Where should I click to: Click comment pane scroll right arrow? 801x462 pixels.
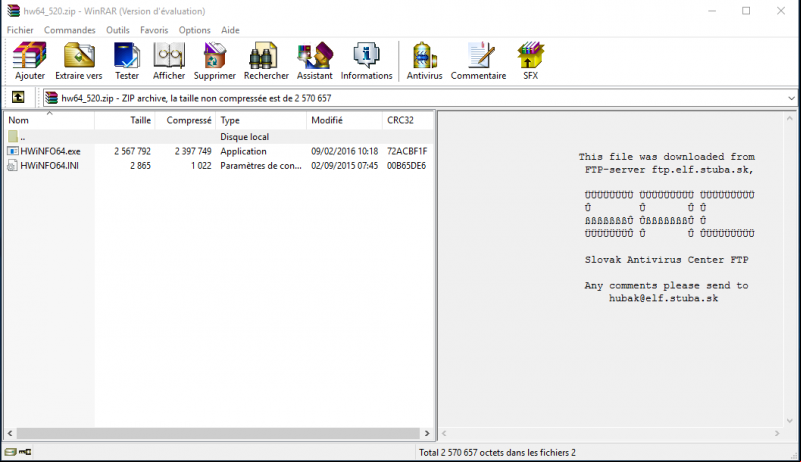pos(777,433)
